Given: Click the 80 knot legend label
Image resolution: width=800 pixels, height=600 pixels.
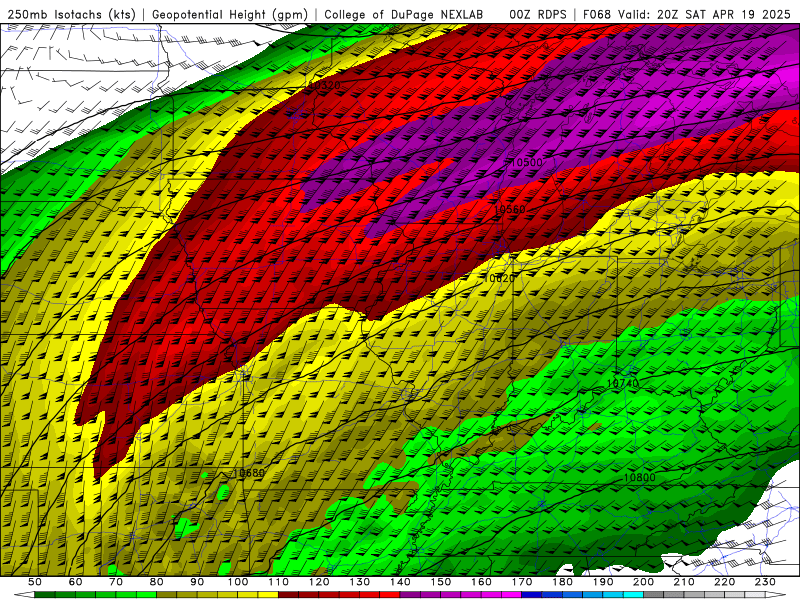Looking at the screenshot, I should click(156, 582).
